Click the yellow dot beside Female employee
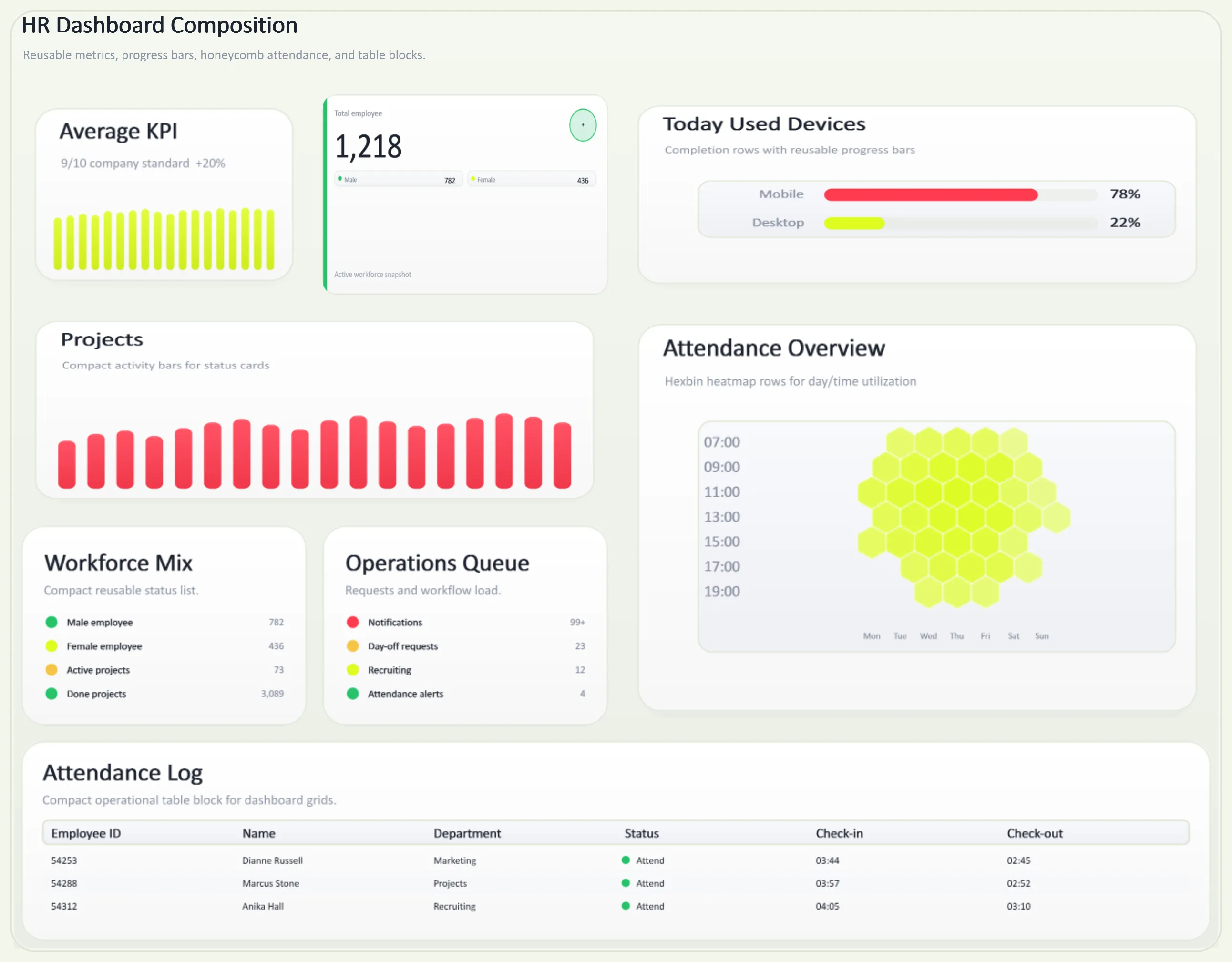The width and height of the screenshot is (1232, 962). [x=51, y=645]
